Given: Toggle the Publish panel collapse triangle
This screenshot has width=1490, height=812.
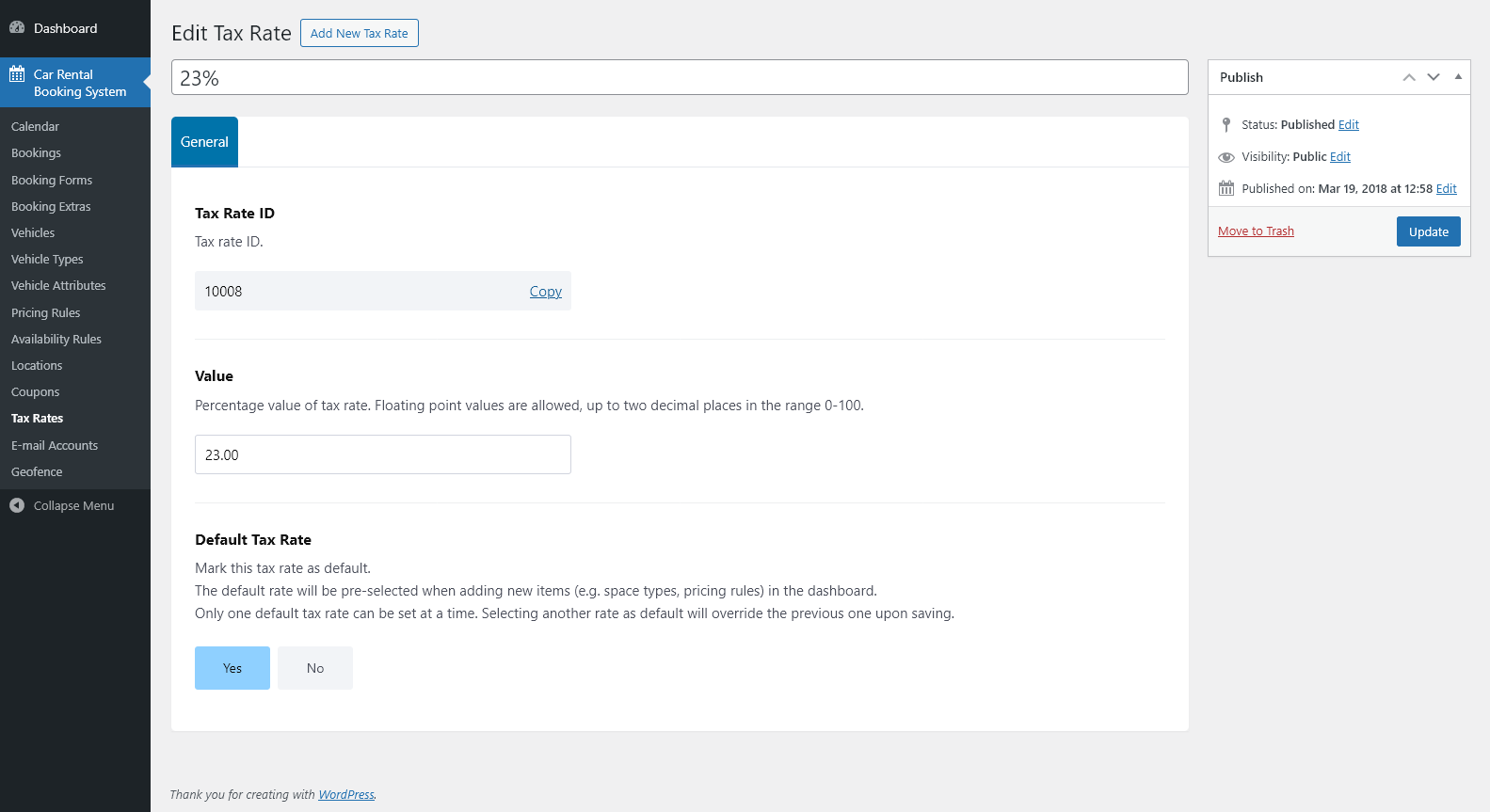Looking at the screenshot, I should click(x=1457, y=77).
